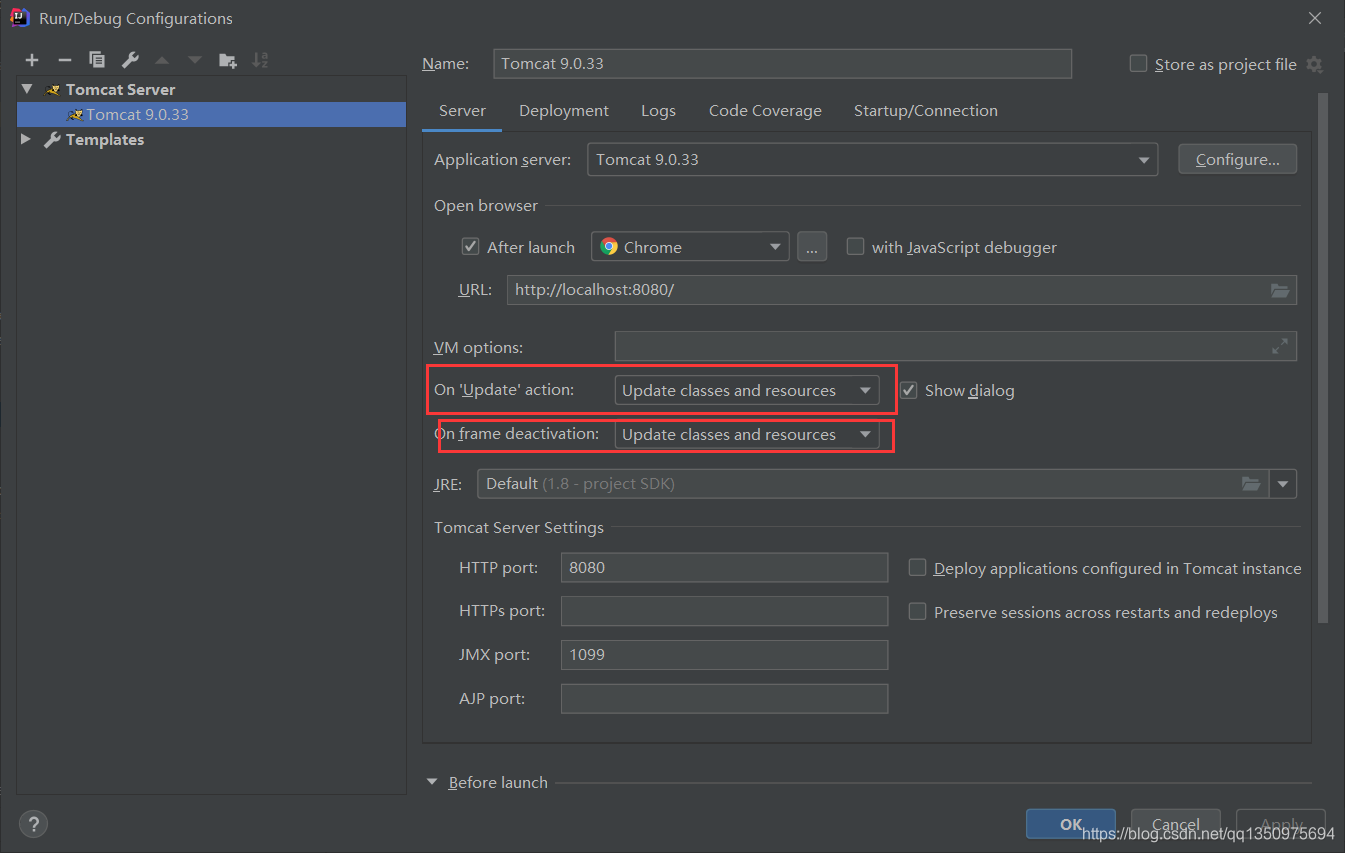Create new folder icon in toolbar
Screen dimensions: 1345x853
[228, 60]
